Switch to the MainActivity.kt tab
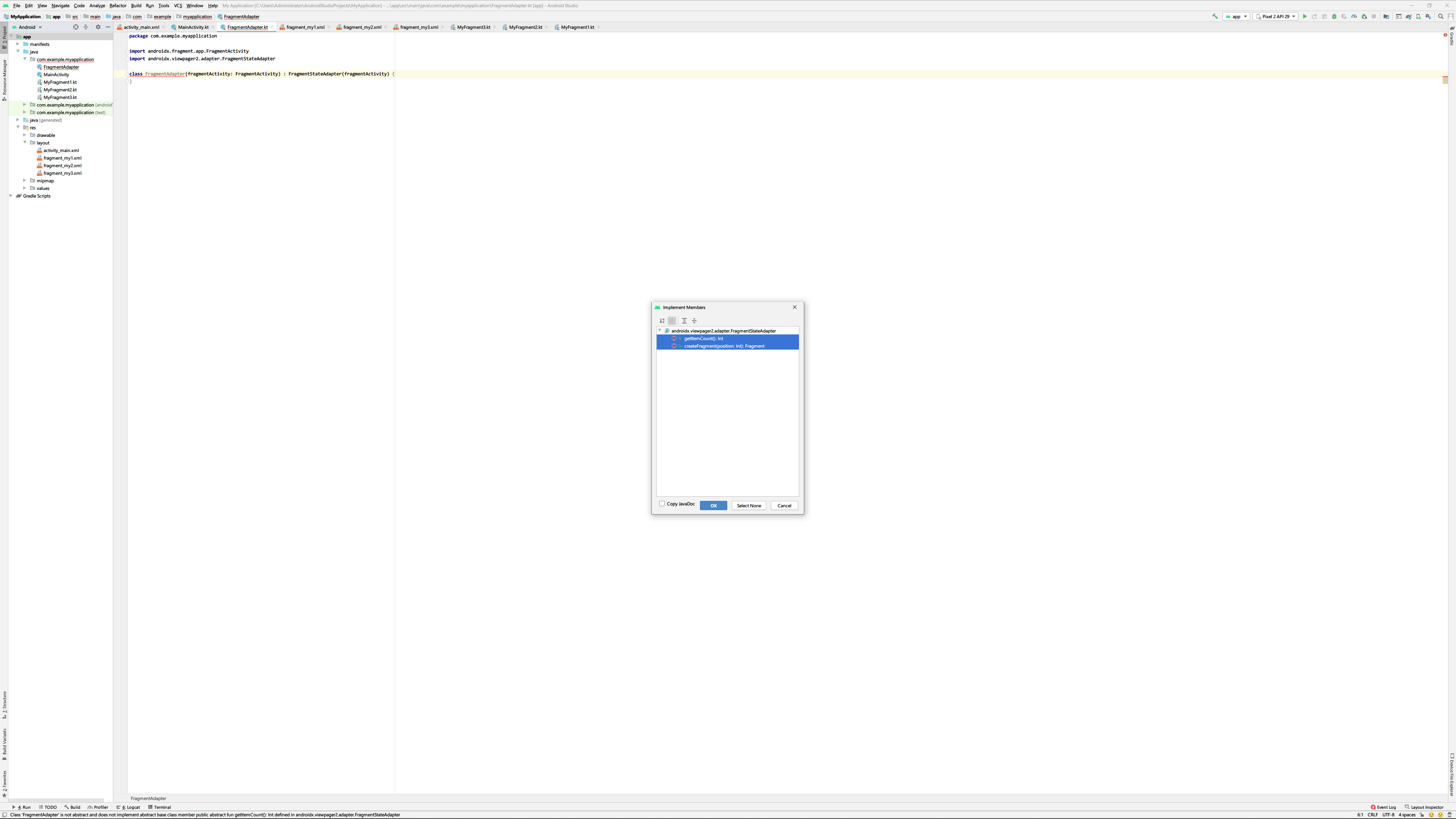Screen dimensions: 1456x819 pyautogui.click(x=193, y=27)
